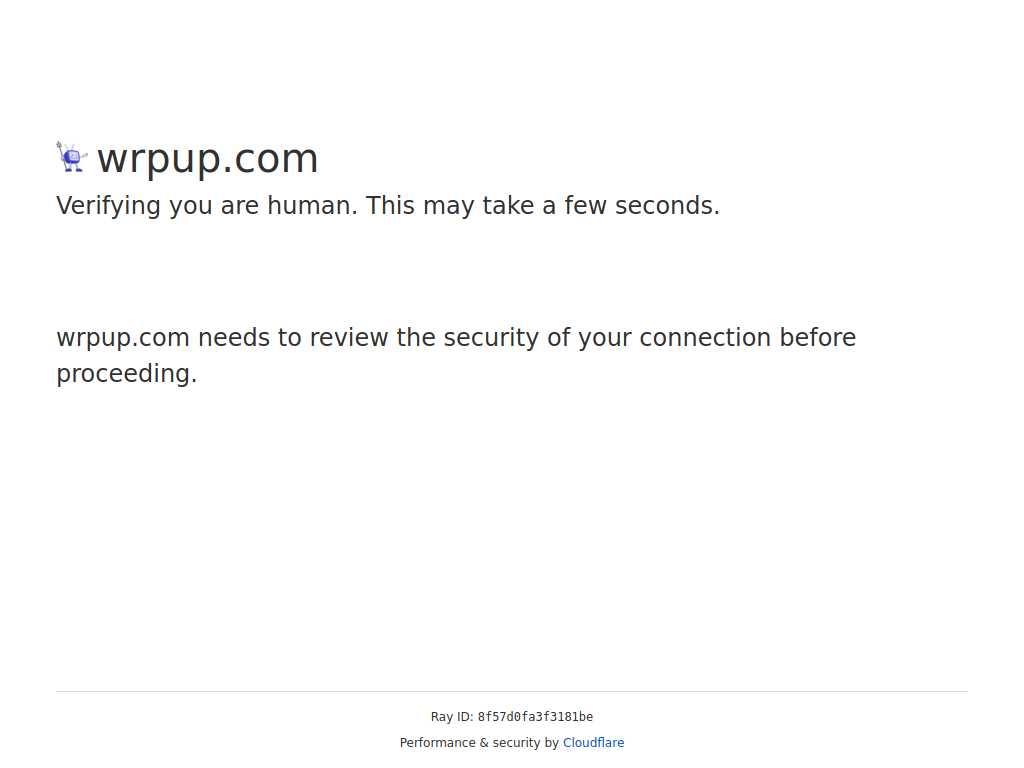Click the Ray ID value 8f57d0fa3f3181be
The height and width of the screenshot is (768, 1024).
535,716
